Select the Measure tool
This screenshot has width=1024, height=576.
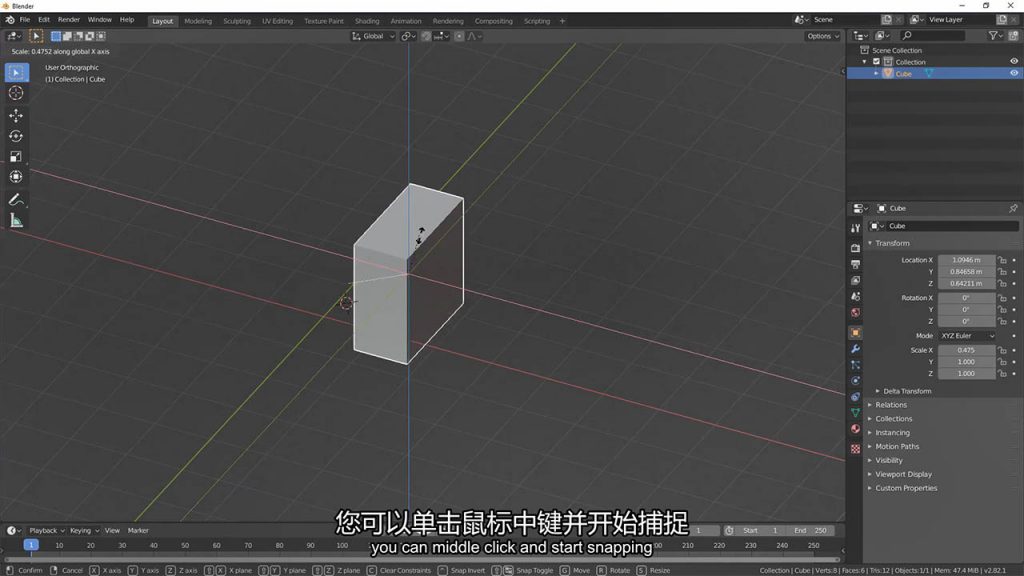click(x=16, y=221)
